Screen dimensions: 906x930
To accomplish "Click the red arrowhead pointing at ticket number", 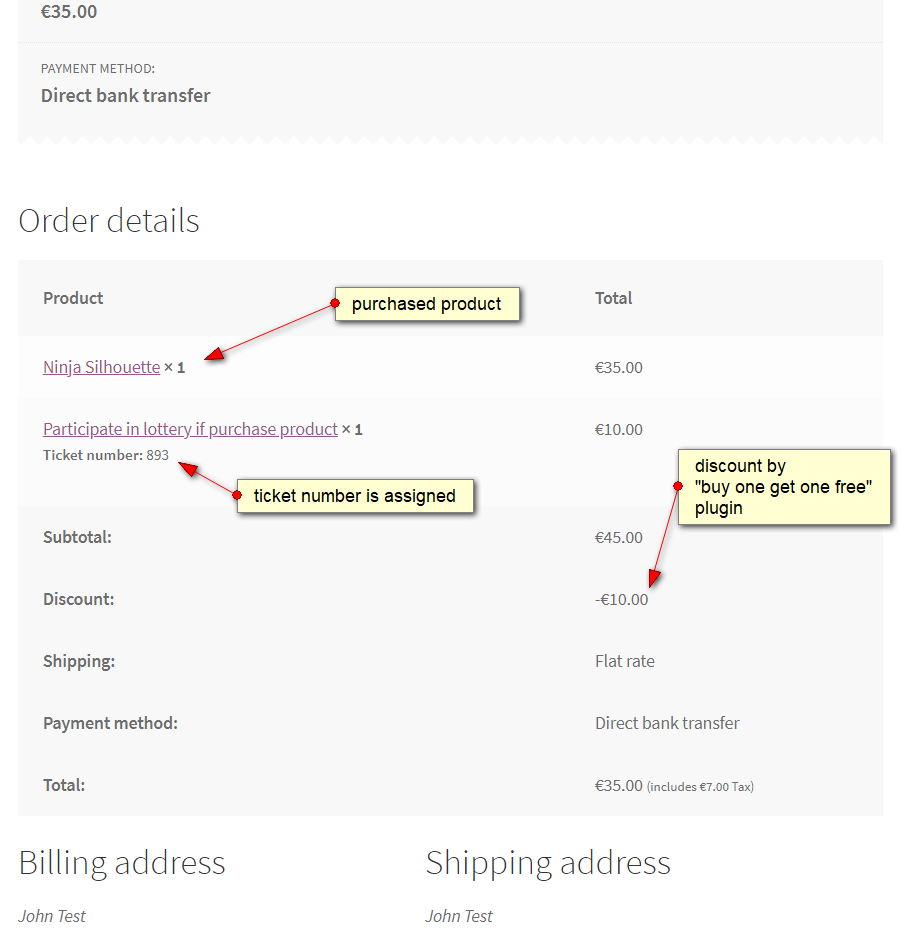I will pyautogui.click(x=188, y=469).
